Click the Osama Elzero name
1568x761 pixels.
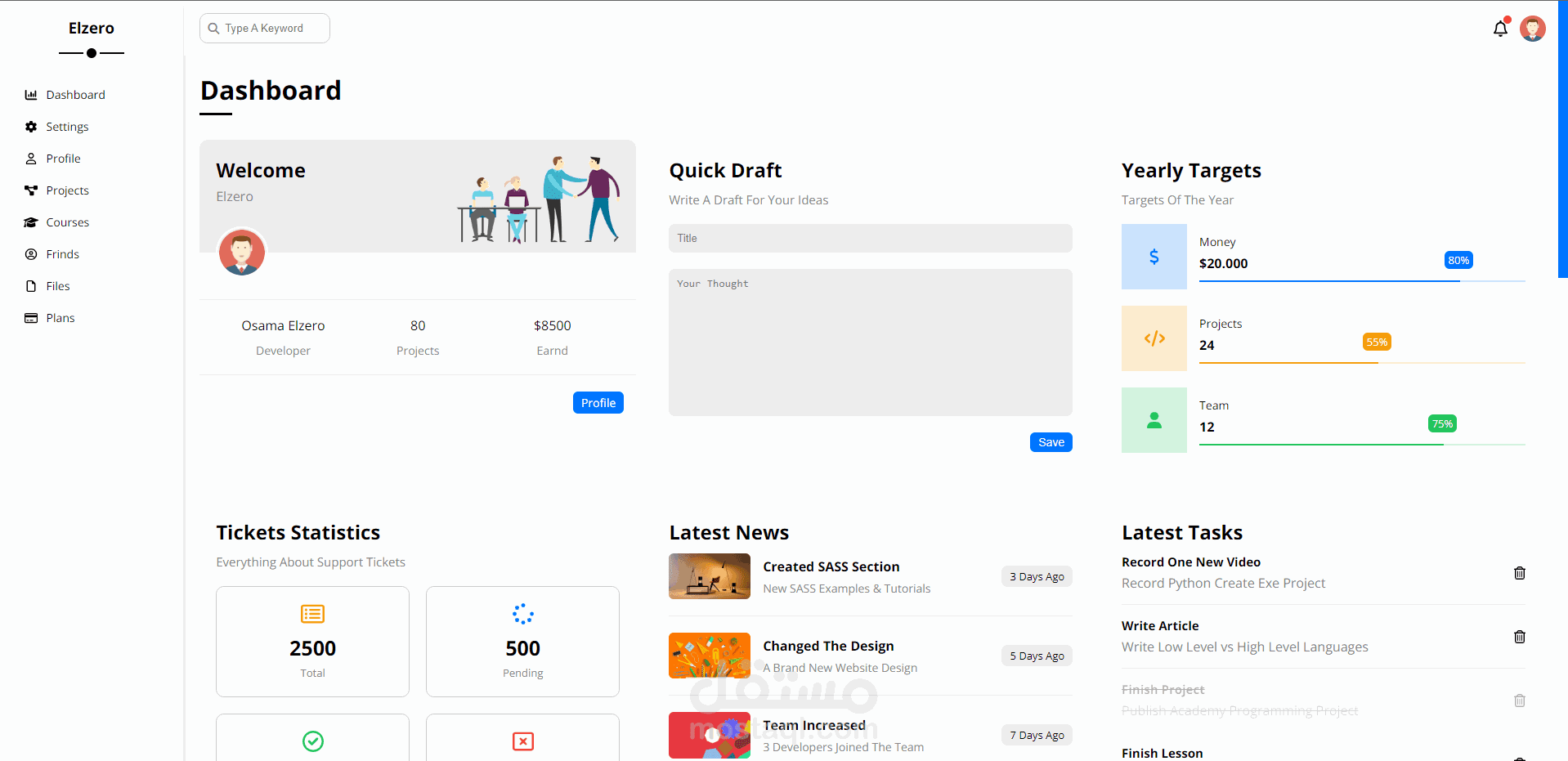(x=283, y=326)
